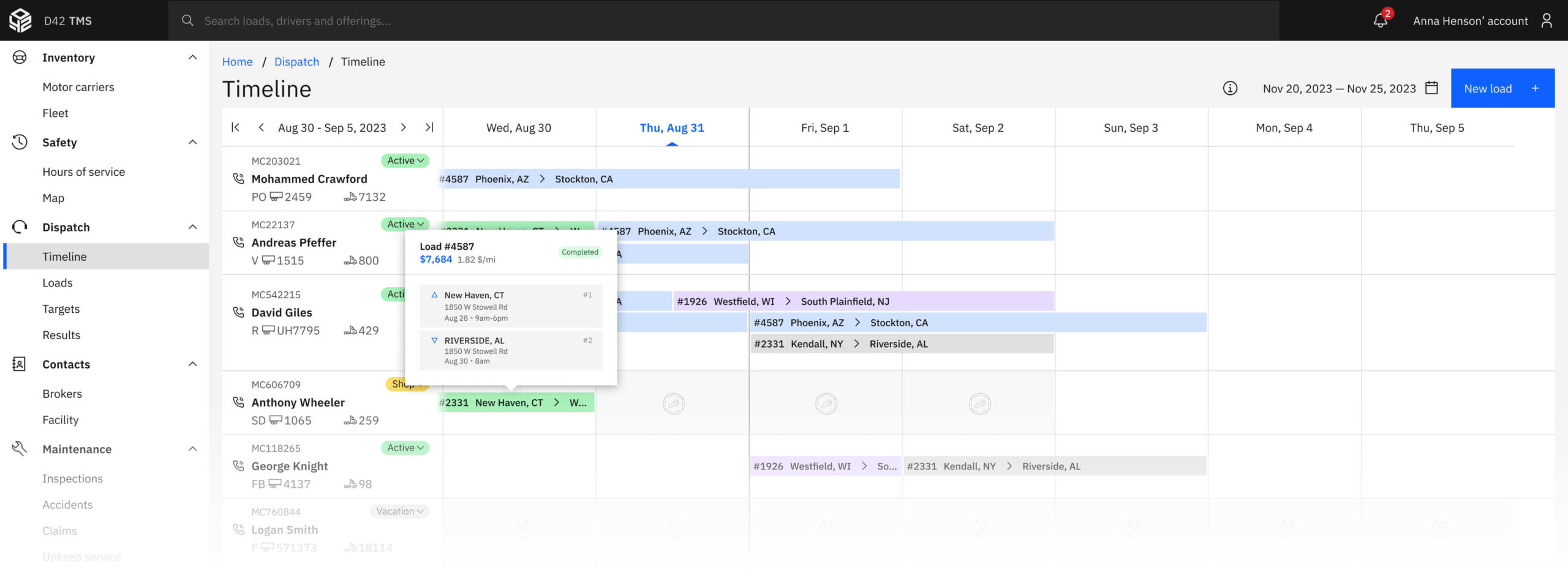Call Mohammed Crawford via phone icon
The height and width of the screenshot is (576, 1568).
238,179
